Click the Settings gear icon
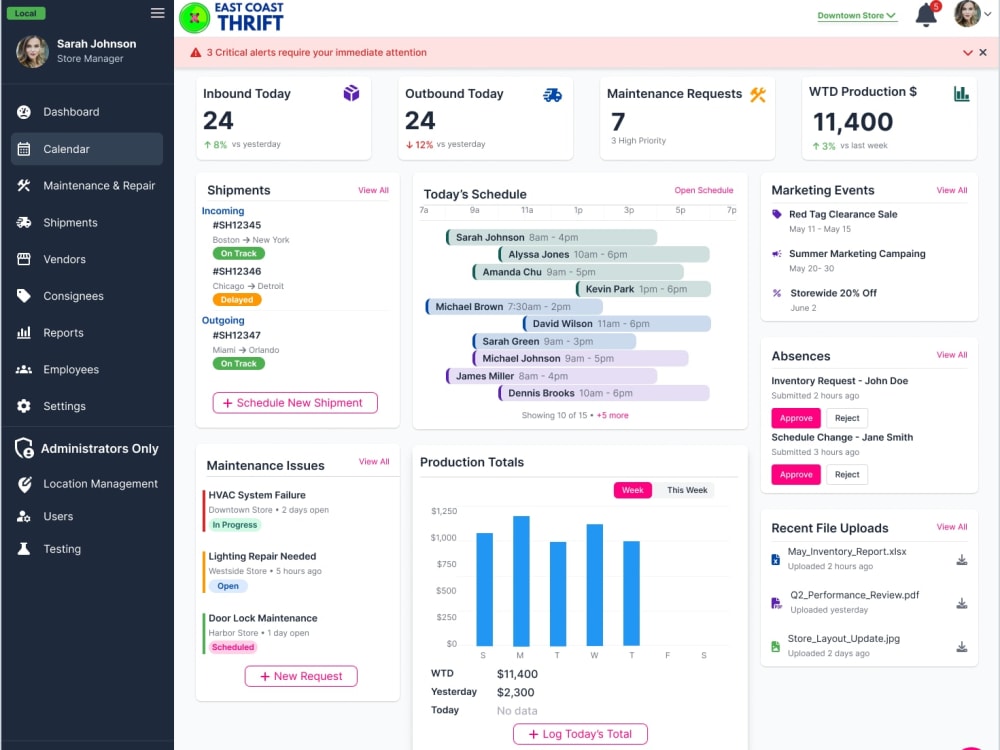 coord(24,406)
